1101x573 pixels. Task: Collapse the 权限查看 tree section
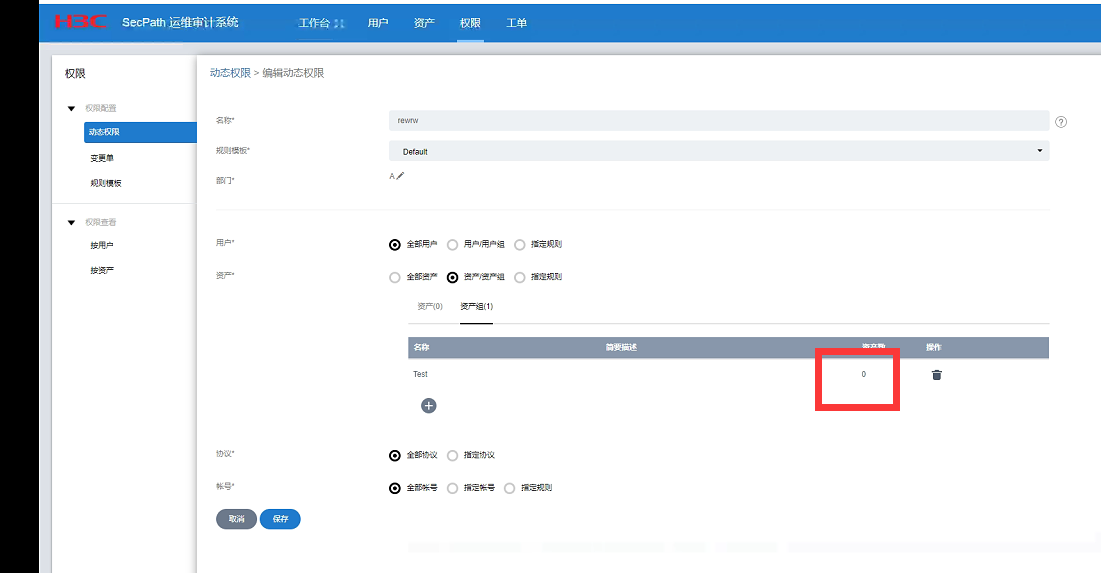click(x=71, y=222)
